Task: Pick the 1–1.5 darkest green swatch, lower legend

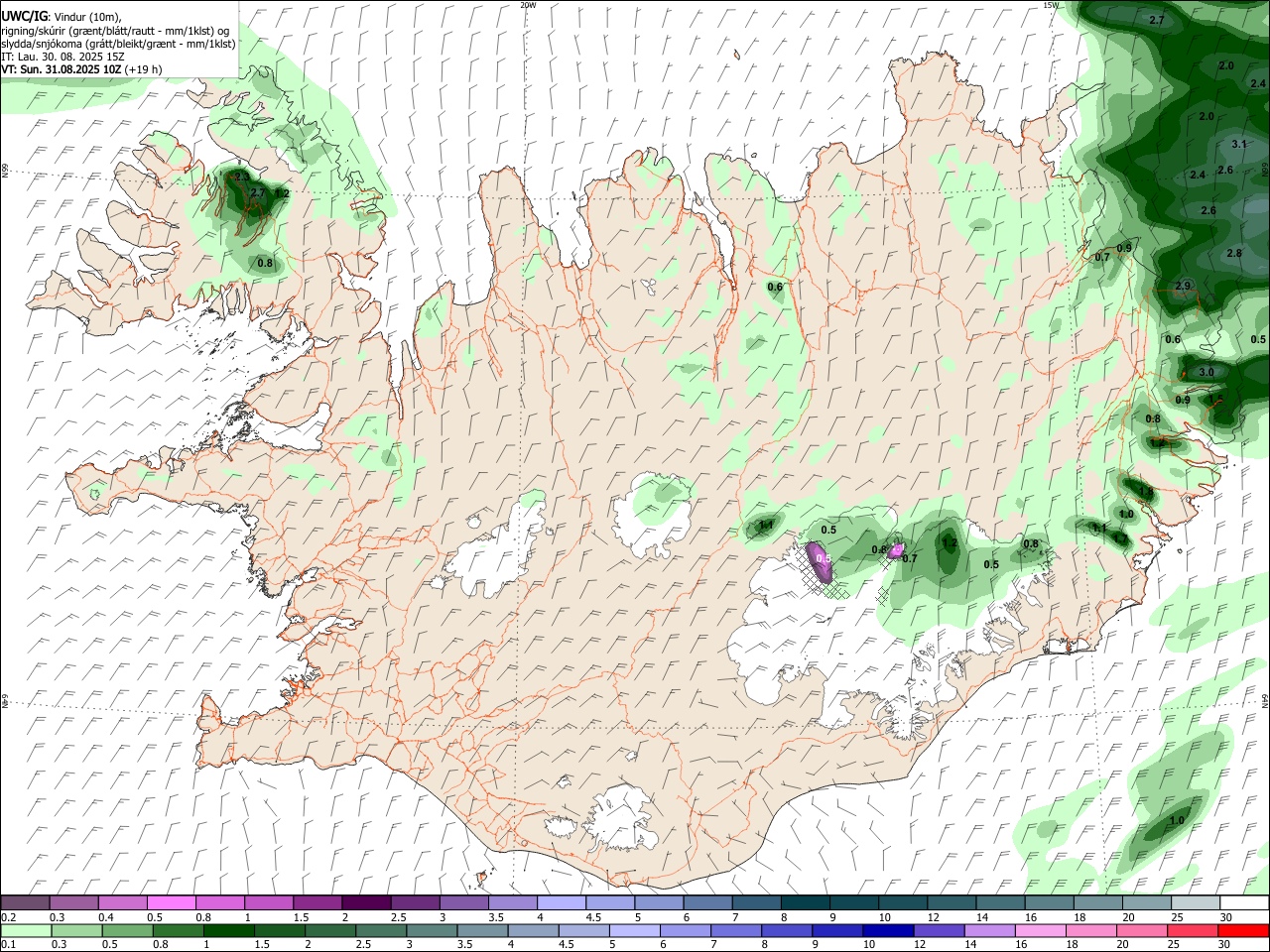Action: 228,931
